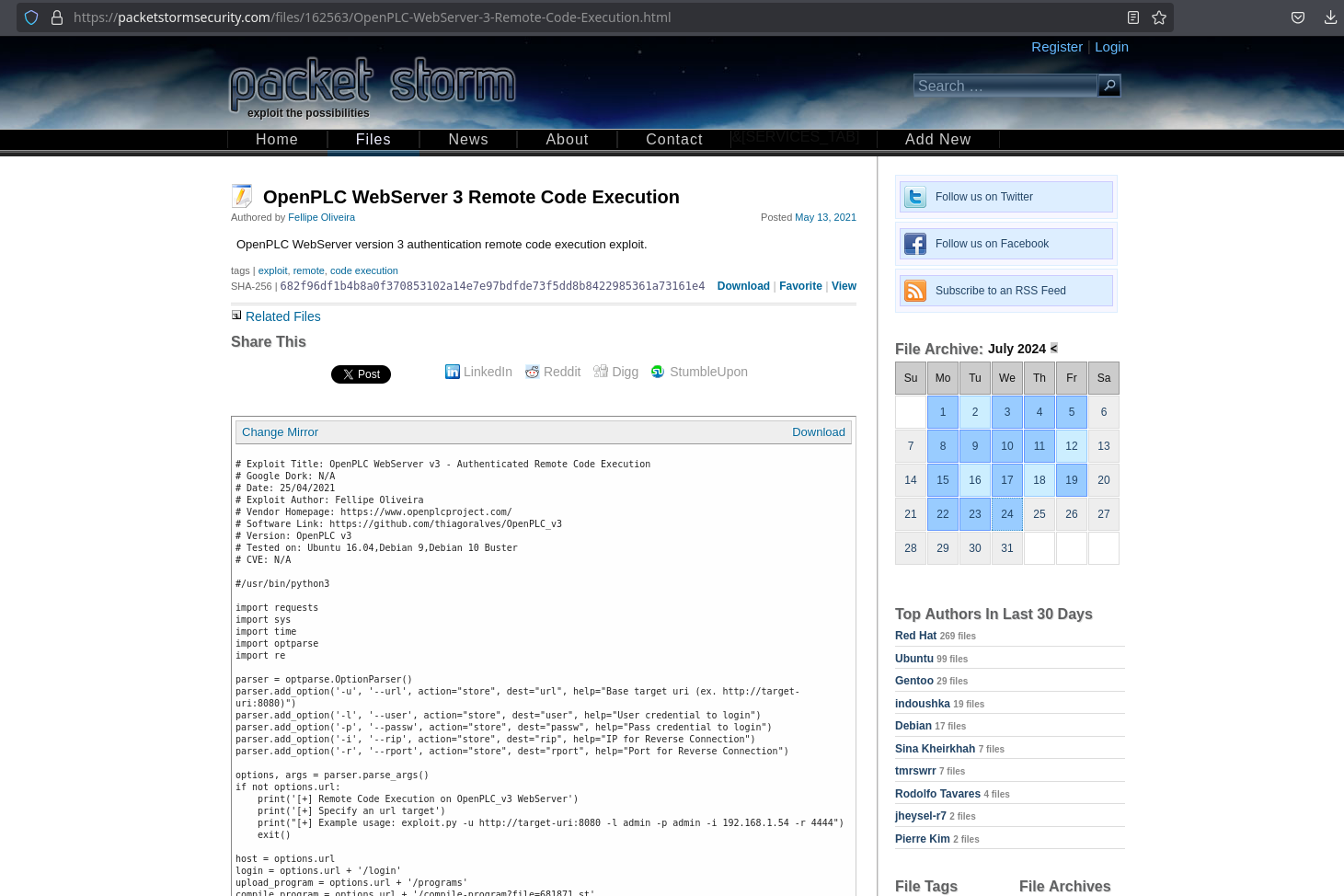This screenshot has width=1344, height=896.
Task: Open the browser downloads arrow icon
Action: (1330, 17)
